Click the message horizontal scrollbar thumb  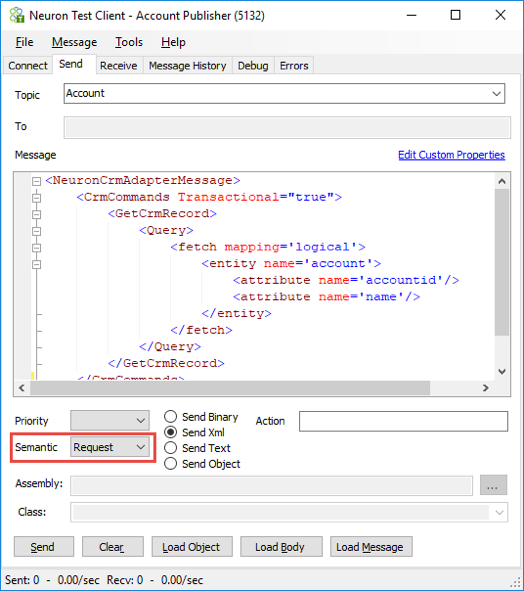(230, 388)
